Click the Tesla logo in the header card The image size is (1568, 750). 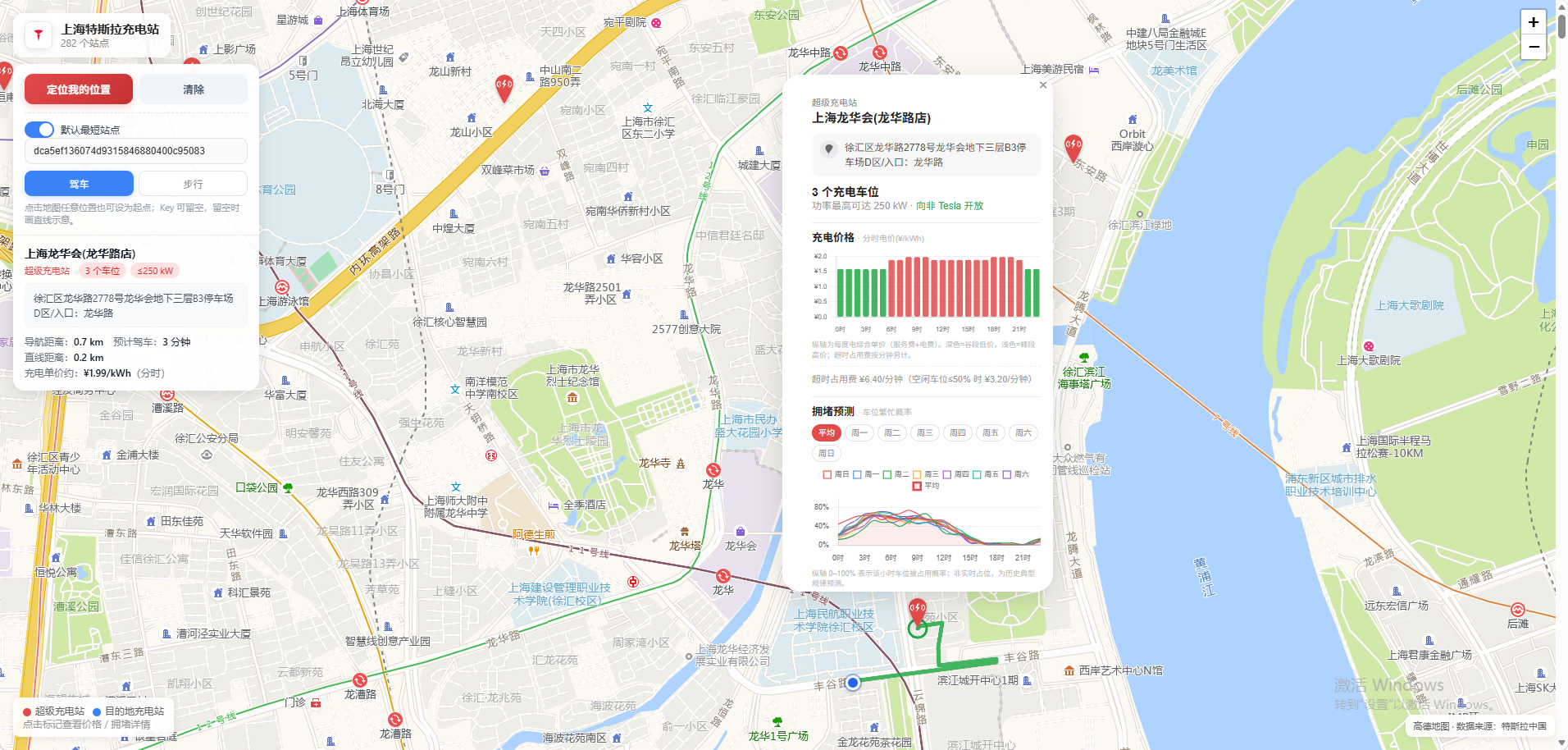[38, 35]
